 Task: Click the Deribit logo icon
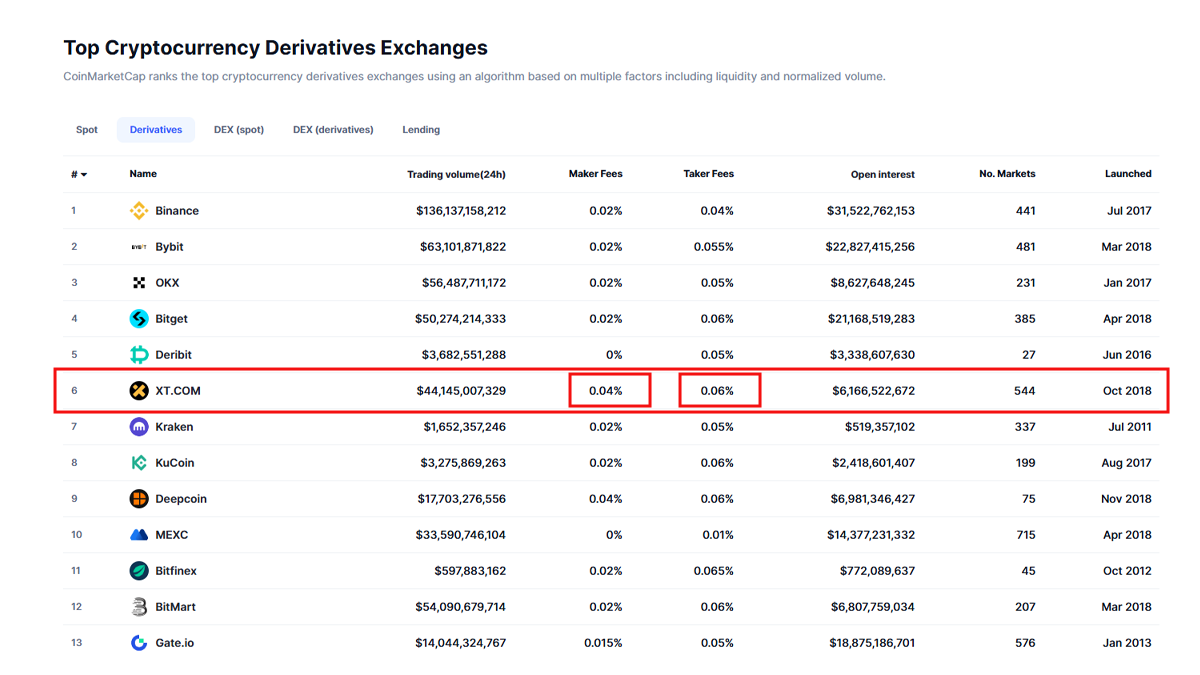139,355
